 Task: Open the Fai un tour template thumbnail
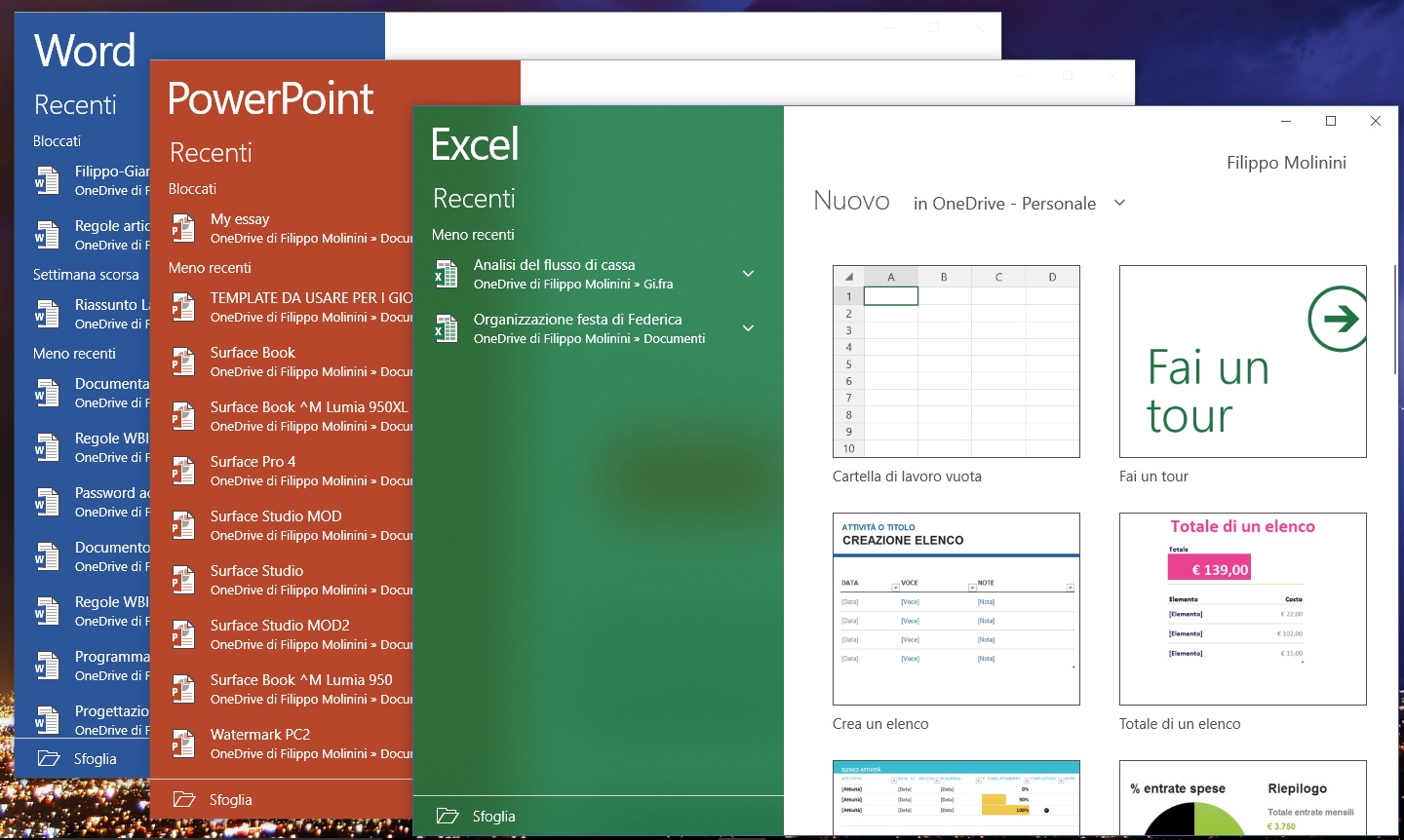(1243, 362)
